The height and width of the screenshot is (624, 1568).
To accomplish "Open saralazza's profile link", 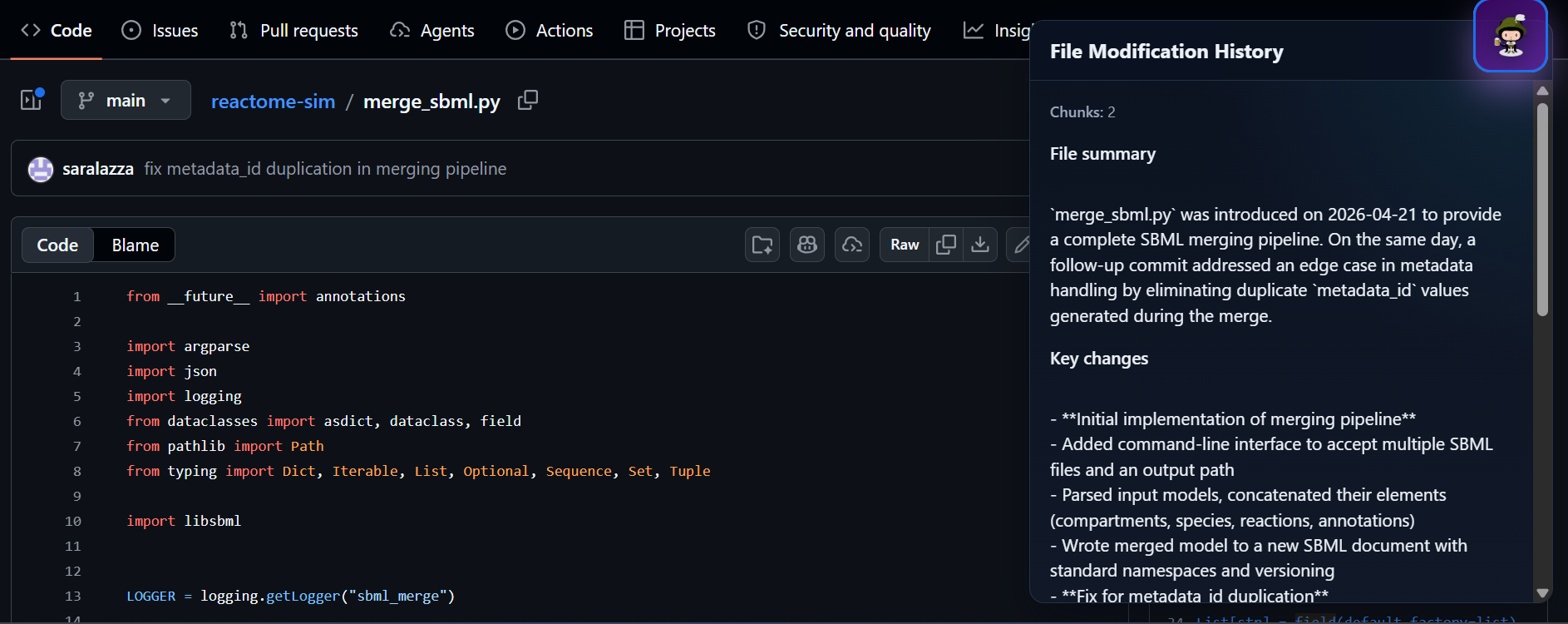I will pyautogui.click(x=98, y=169).
